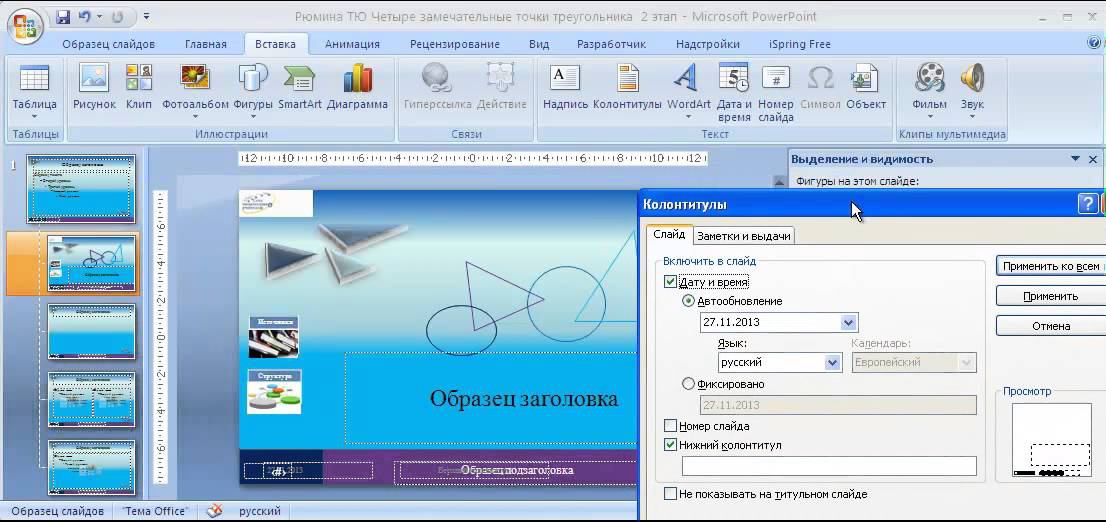Customize the quick access toolbar arrow
The height and width of the screenshot is (522, 1106).
(146, 16)
